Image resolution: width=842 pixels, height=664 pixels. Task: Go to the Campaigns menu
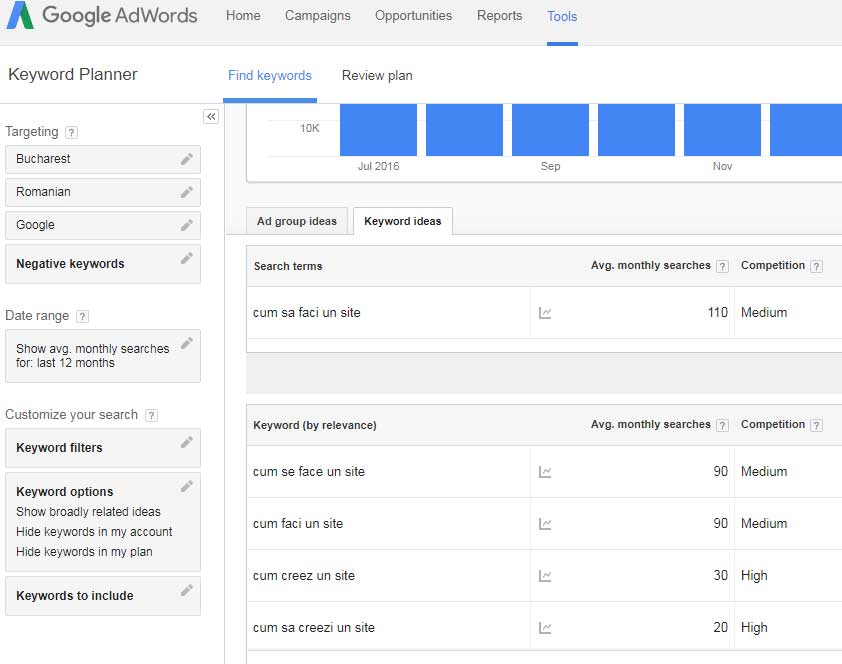(317, 15)
